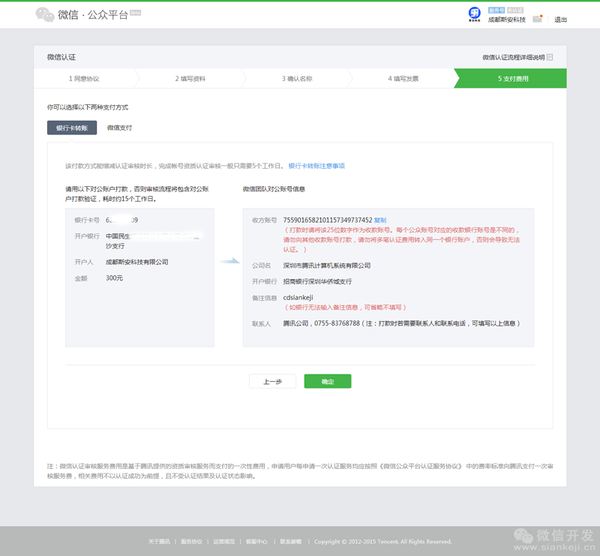This screenshot has width=600, height=556.
Task: Click the blue arrow between the two info boxes
Action: tap(230, 261)
